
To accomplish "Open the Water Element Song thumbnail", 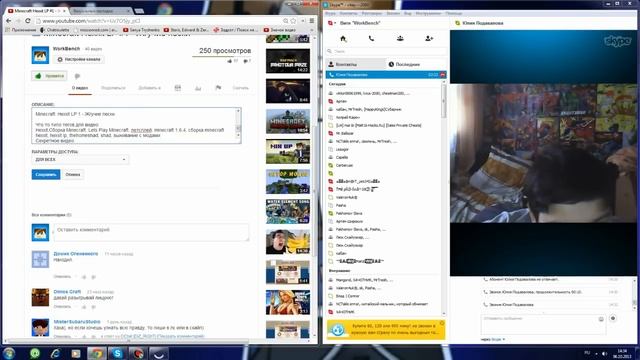I will pos(288,211).
